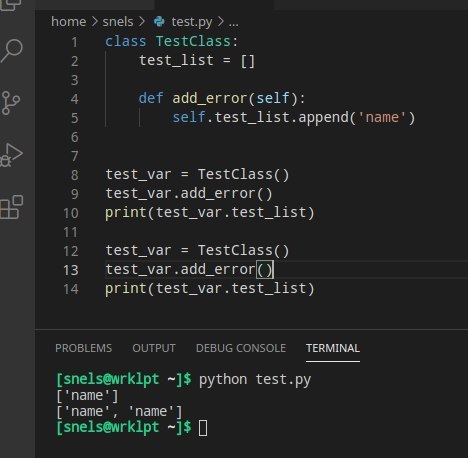Click the terminal cursor at last prompt
Screen dimensions: 468x458
[x=203, y=428]
